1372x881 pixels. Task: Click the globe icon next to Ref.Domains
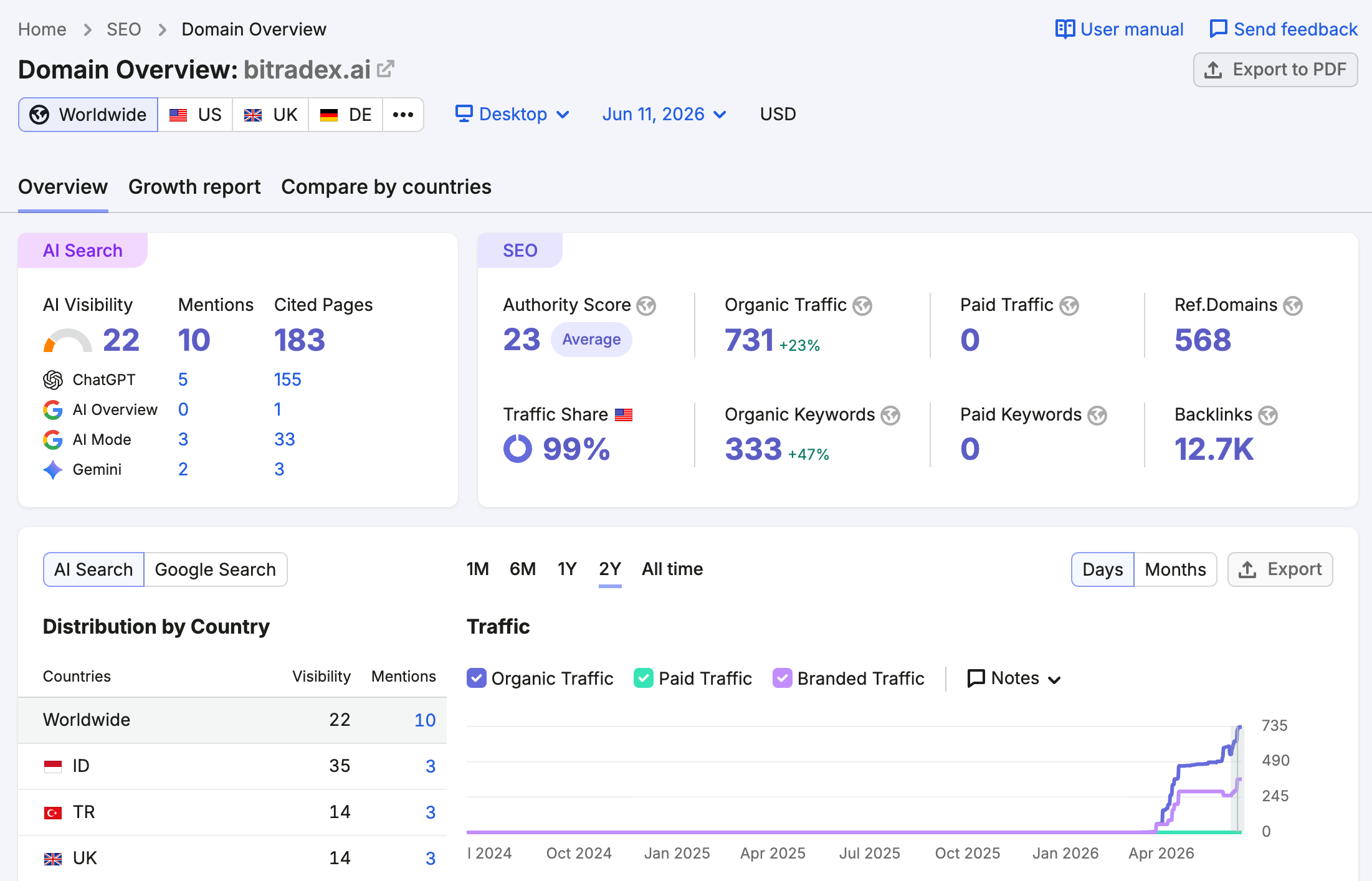pos(1293,305)
